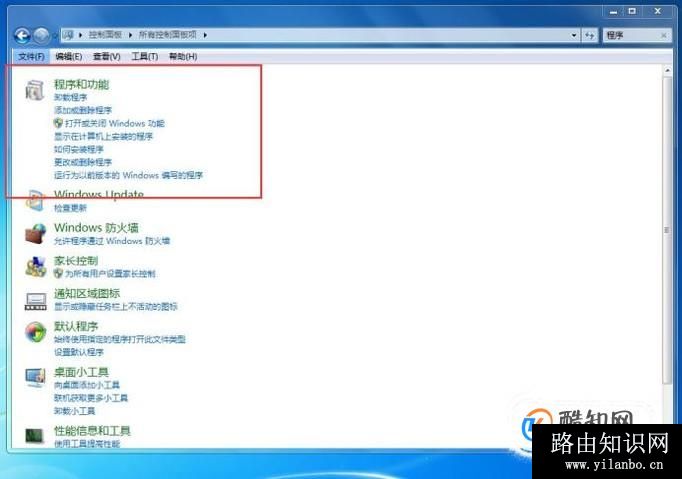Image resolution: width=682 pixels, height=479 pixels.
Task: Click the 卸载程序 link
Action: (70, 97)
